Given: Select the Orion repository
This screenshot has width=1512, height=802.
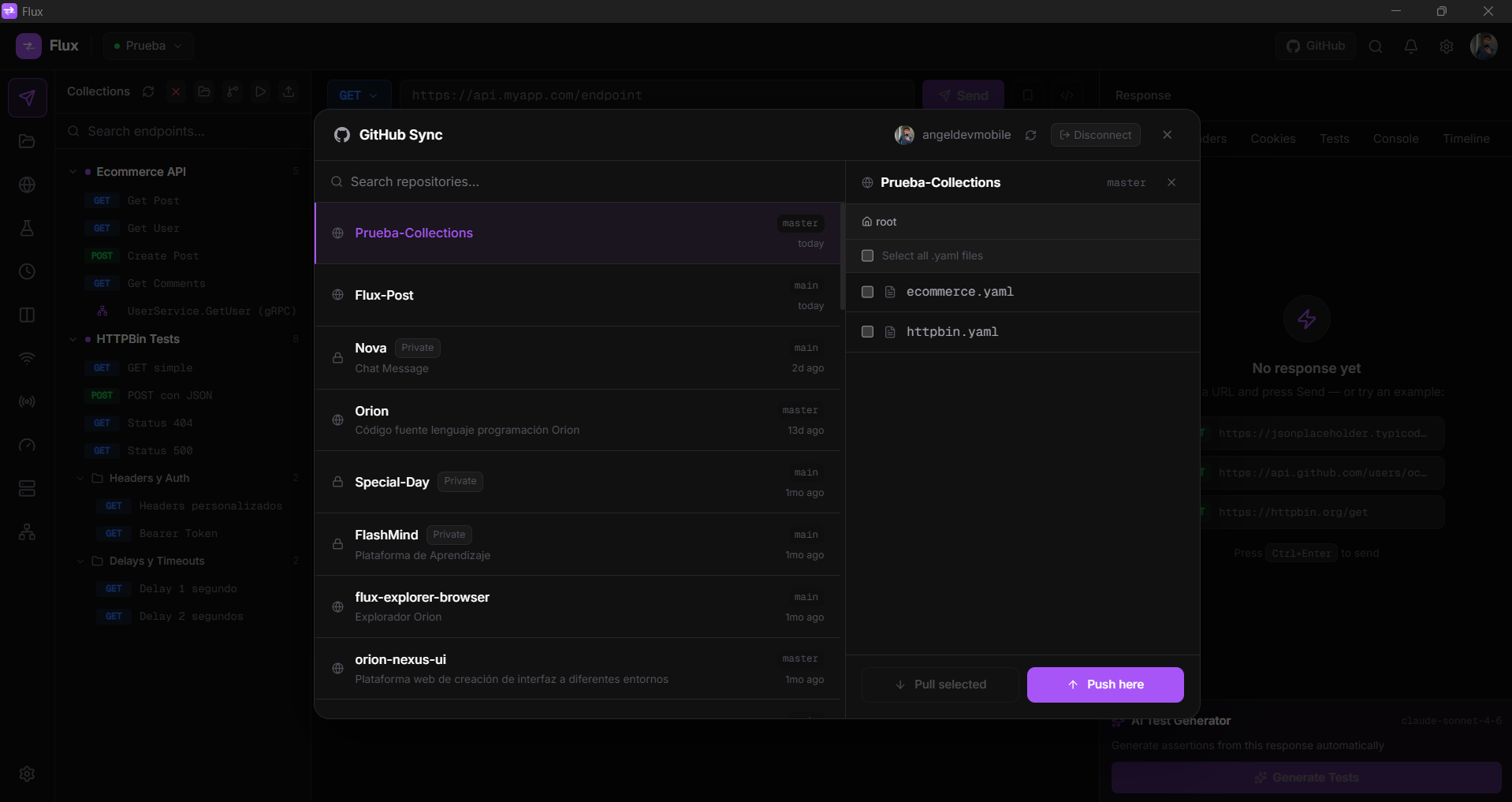Looking at the screenshot, I should click(578, 420).
